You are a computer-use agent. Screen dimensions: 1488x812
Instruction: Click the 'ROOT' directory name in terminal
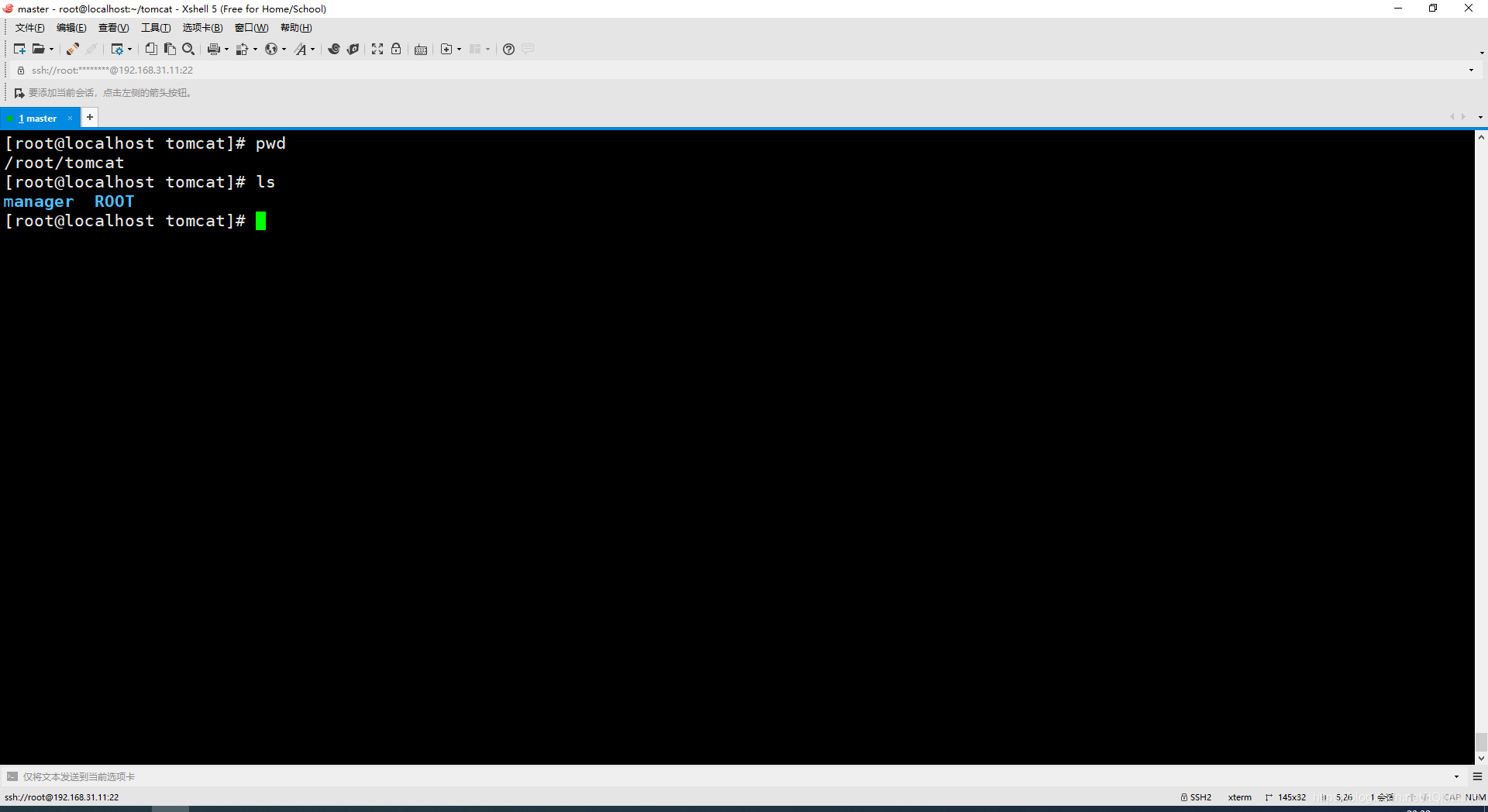pos(115,201)
